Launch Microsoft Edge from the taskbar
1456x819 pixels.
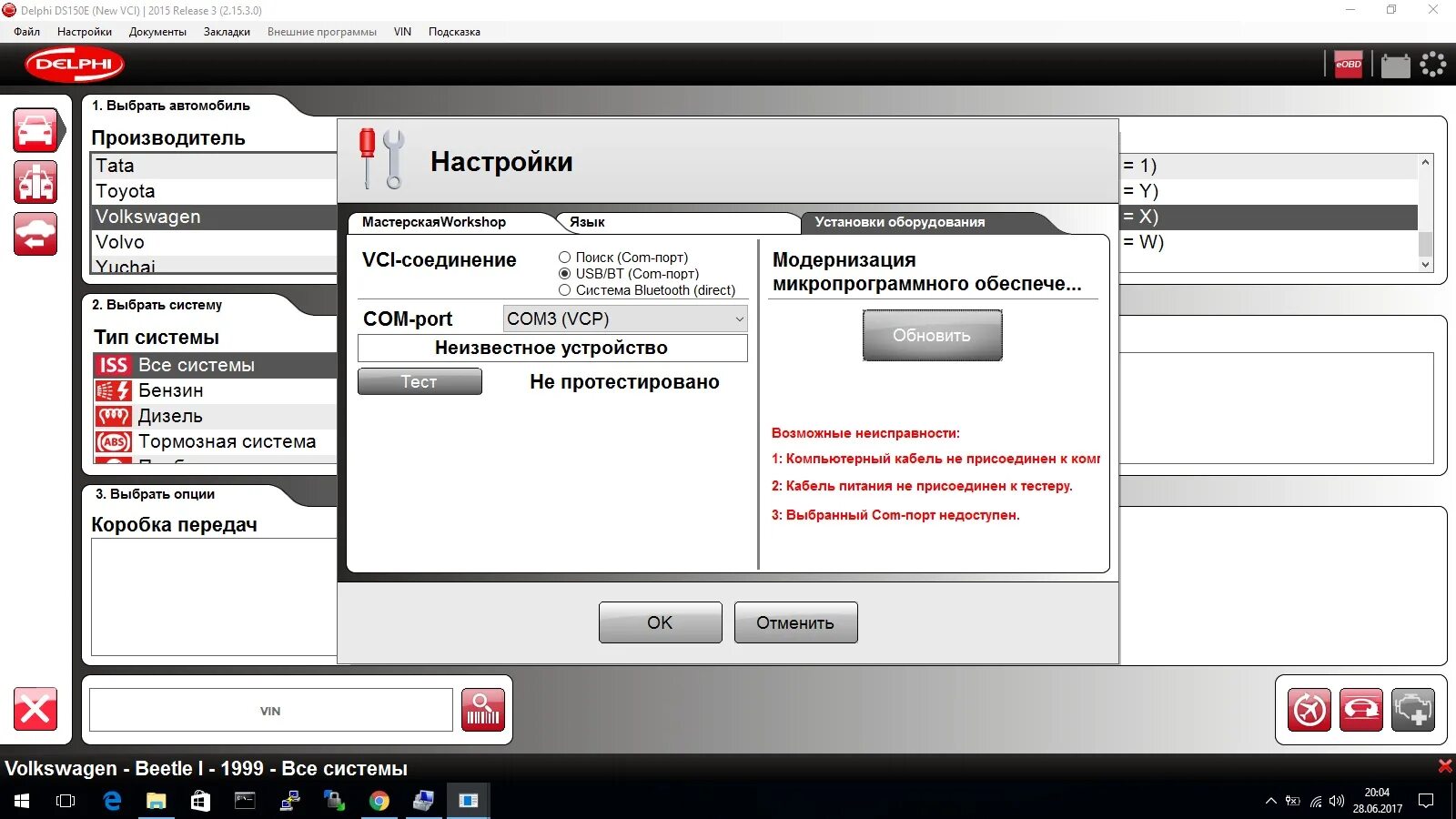[112, 801]
